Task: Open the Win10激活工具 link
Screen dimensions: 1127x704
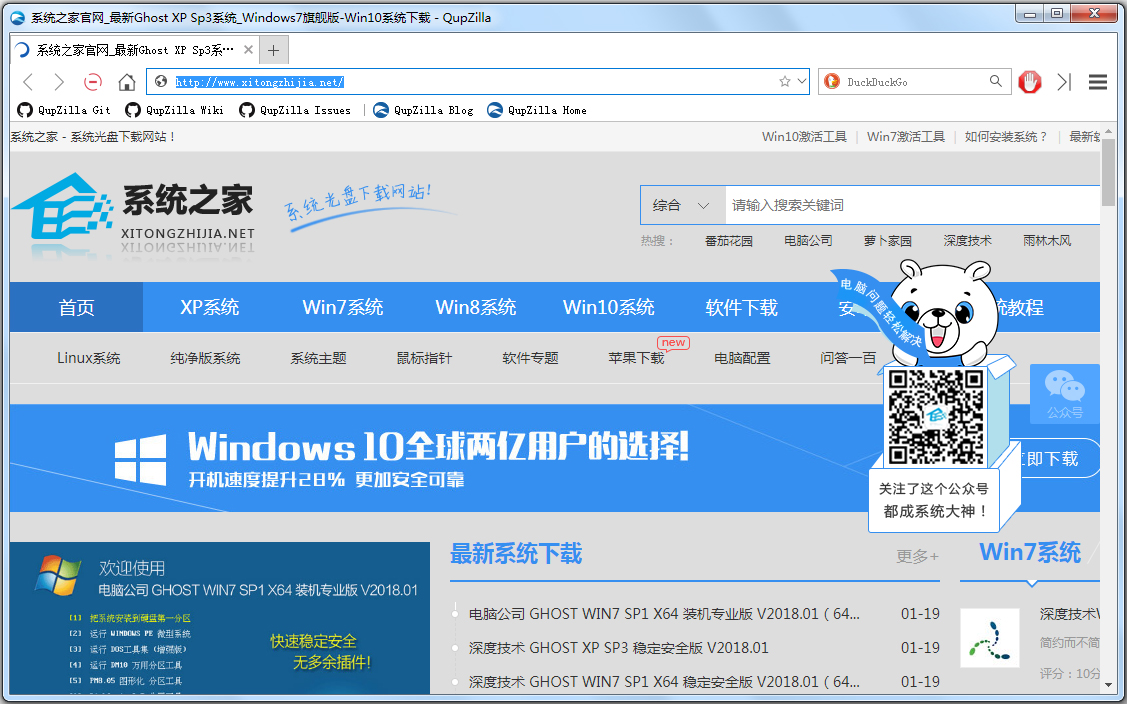Action: tap(804, 137)
